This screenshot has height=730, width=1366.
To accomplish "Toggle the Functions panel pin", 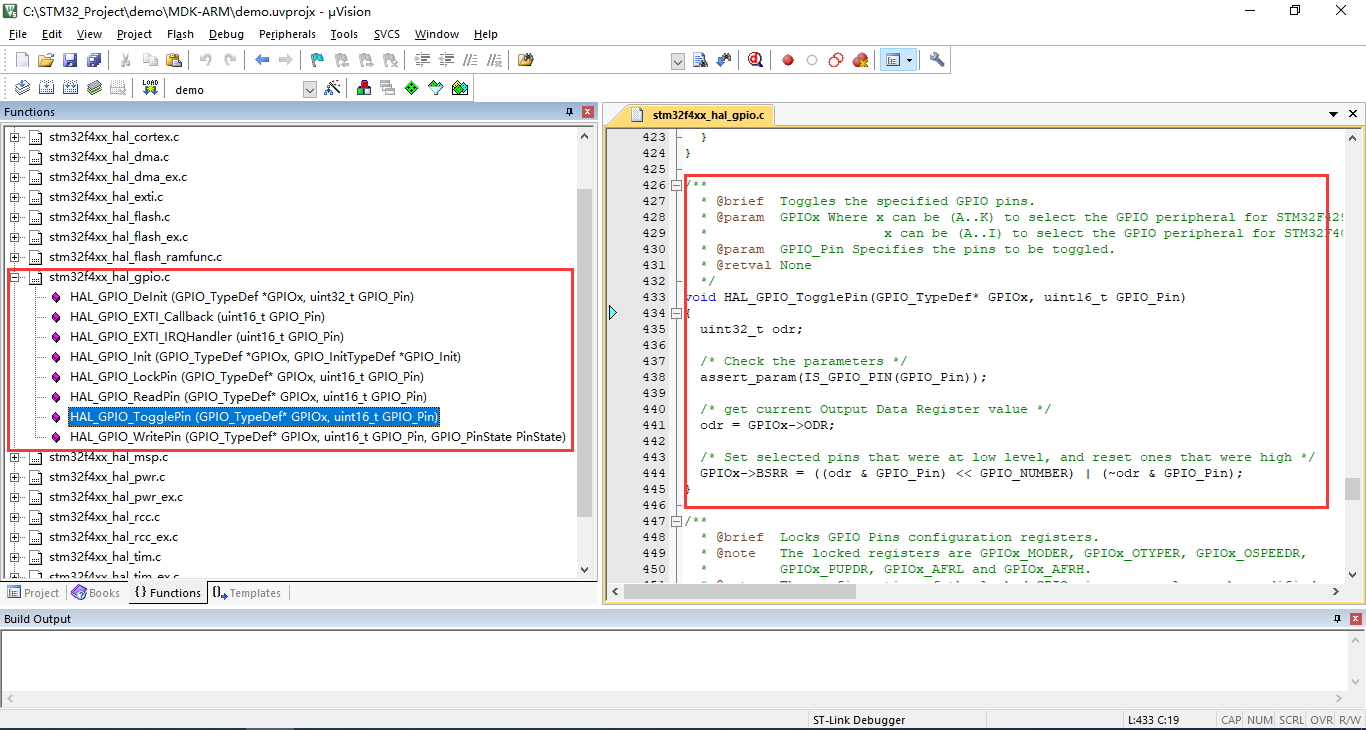I will [x=570, y=112].
